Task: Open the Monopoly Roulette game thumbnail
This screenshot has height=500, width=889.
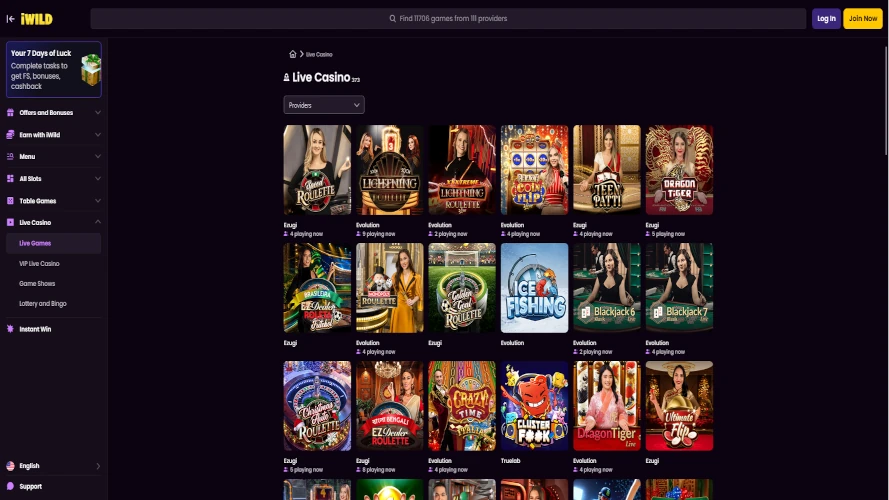Action: [390, 288]
